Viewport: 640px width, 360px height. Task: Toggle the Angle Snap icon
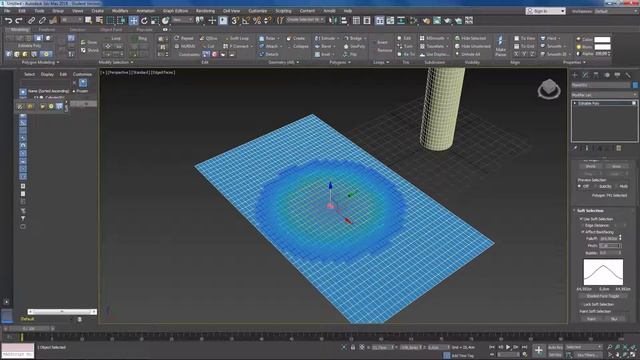[x=246, y=20]
